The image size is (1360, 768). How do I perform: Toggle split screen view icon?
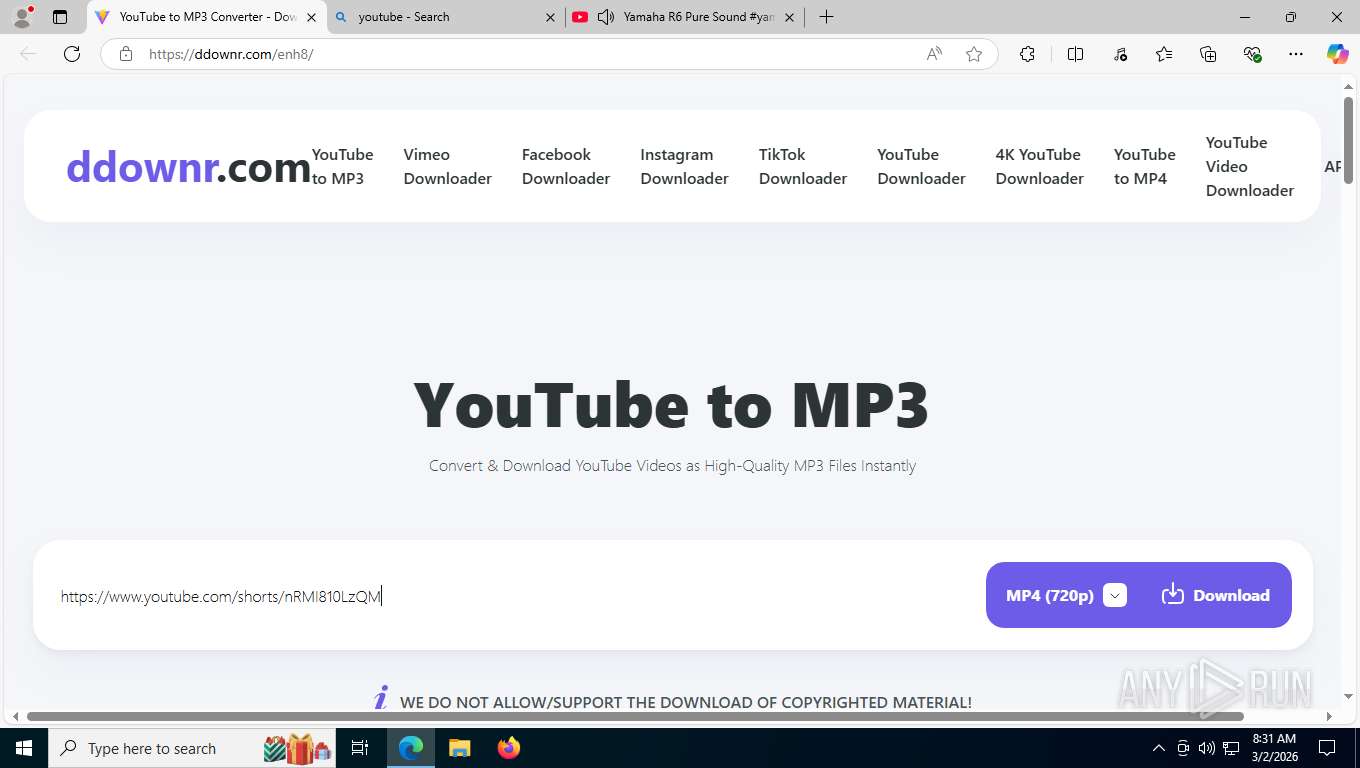click(x=1076, y=54)
